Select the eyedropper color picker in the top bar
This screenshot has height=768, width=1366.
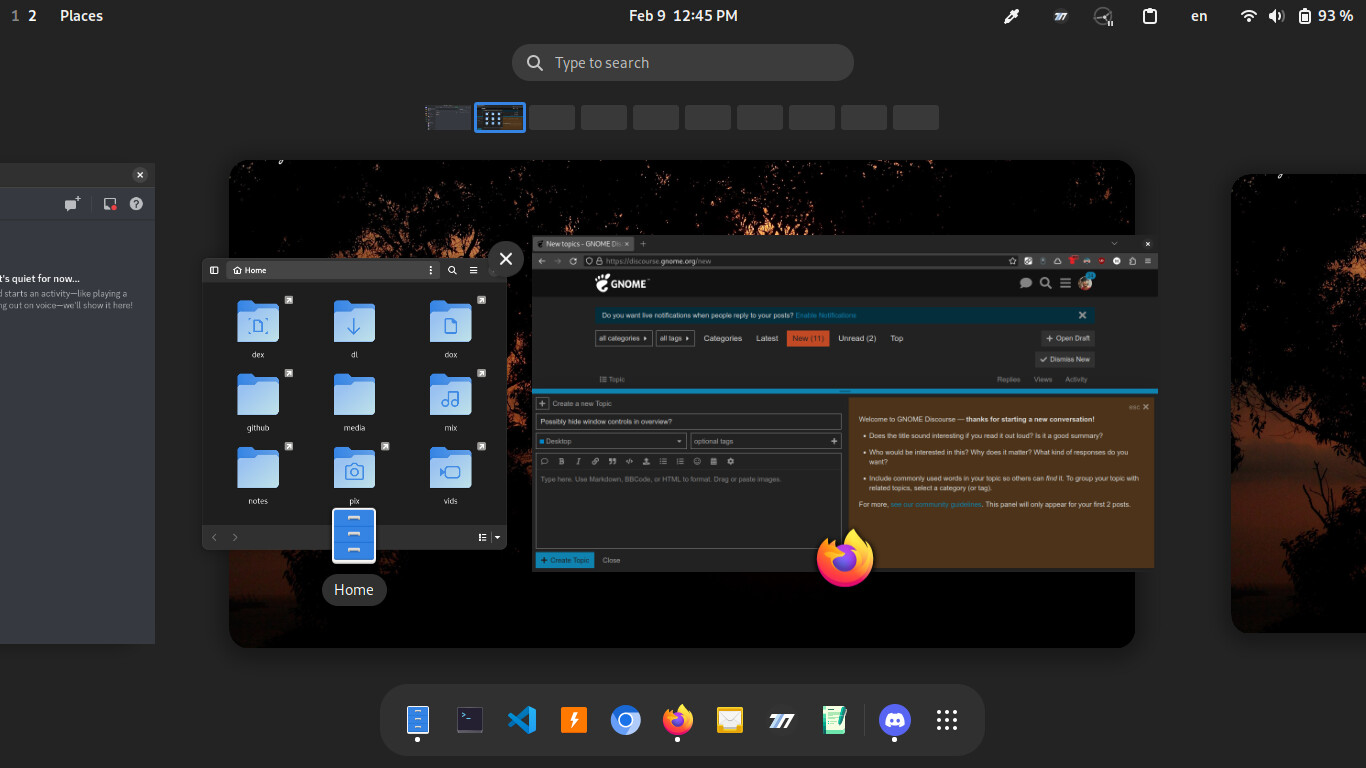pos(1011,15)
